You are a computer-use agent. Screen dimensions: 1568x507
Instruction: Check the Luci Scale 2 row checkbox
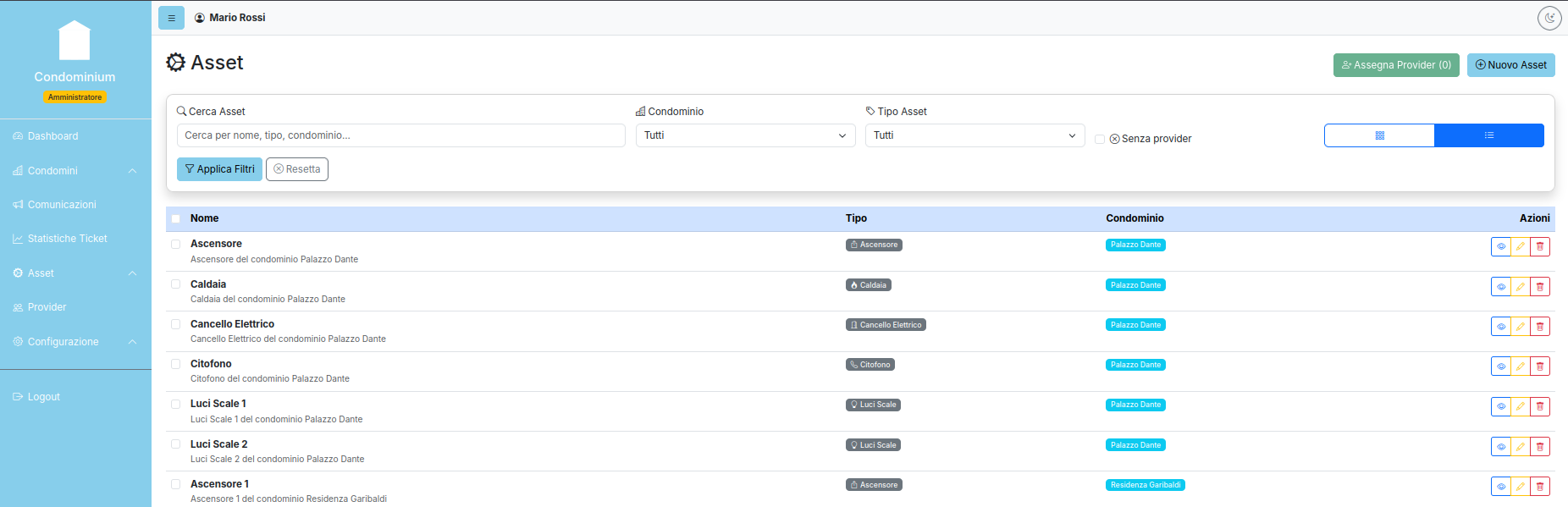(175, 444)
